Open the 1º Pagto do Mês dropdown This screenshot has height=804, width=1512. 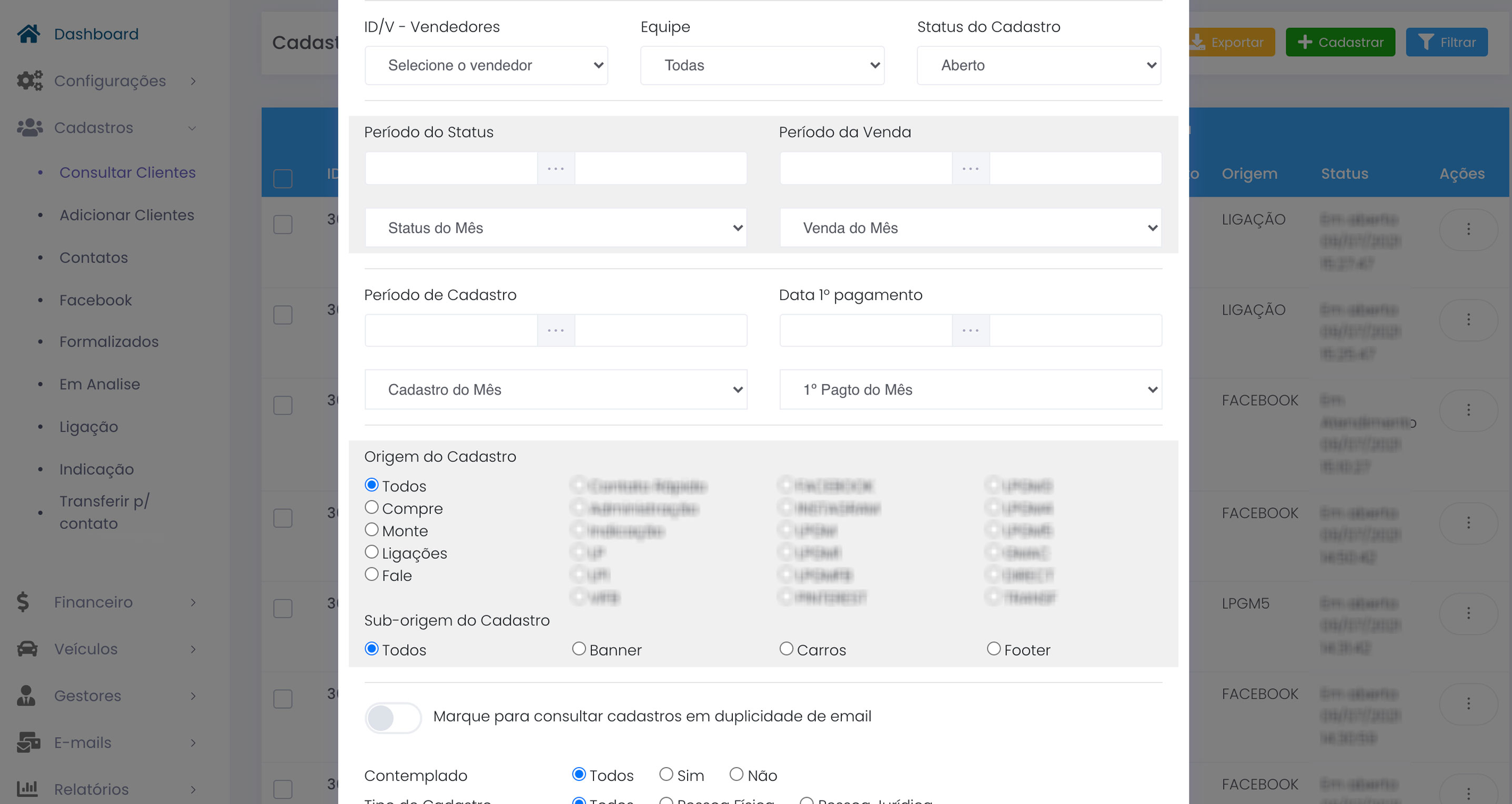[x=970, y=390]
